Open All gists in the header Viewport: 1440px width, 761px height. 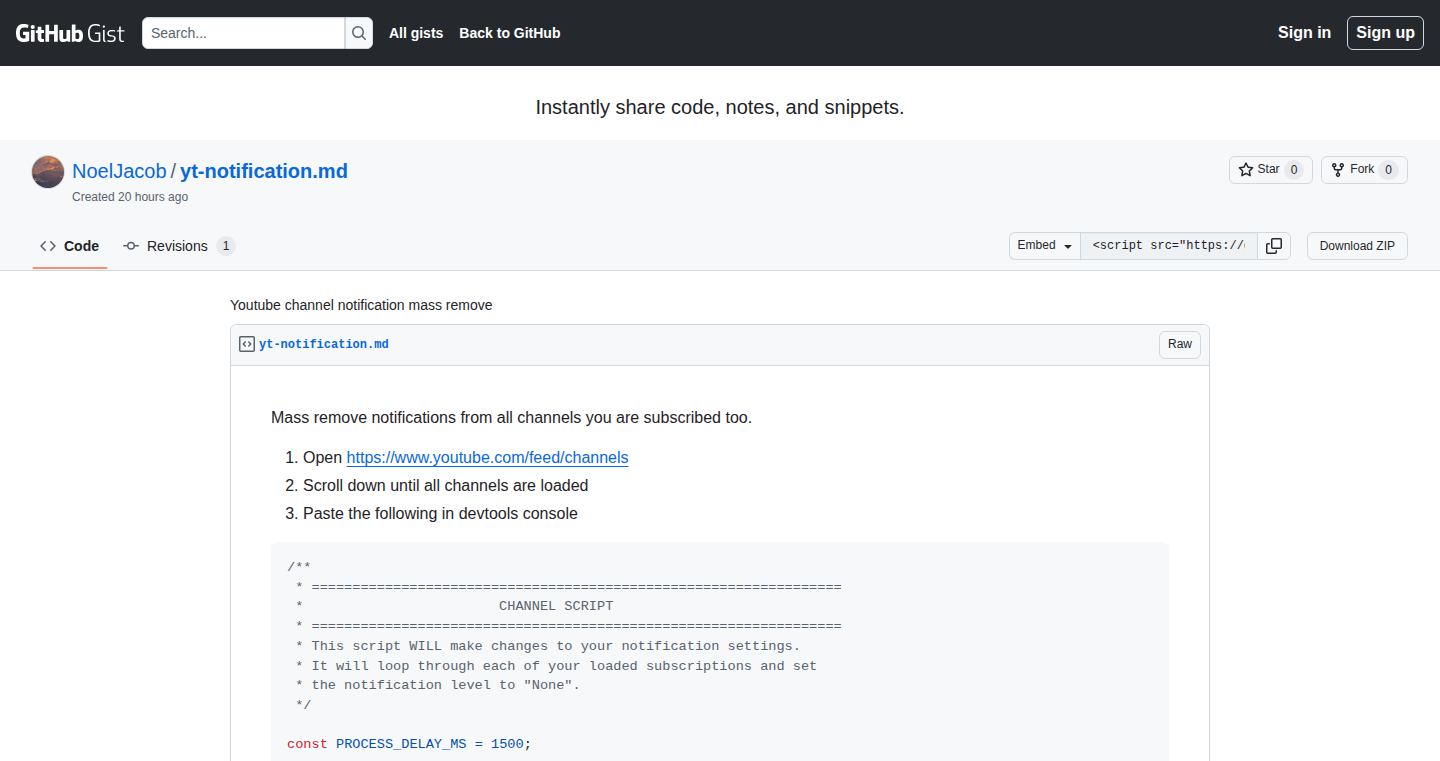pyautogui.click(x=416, y=33)
